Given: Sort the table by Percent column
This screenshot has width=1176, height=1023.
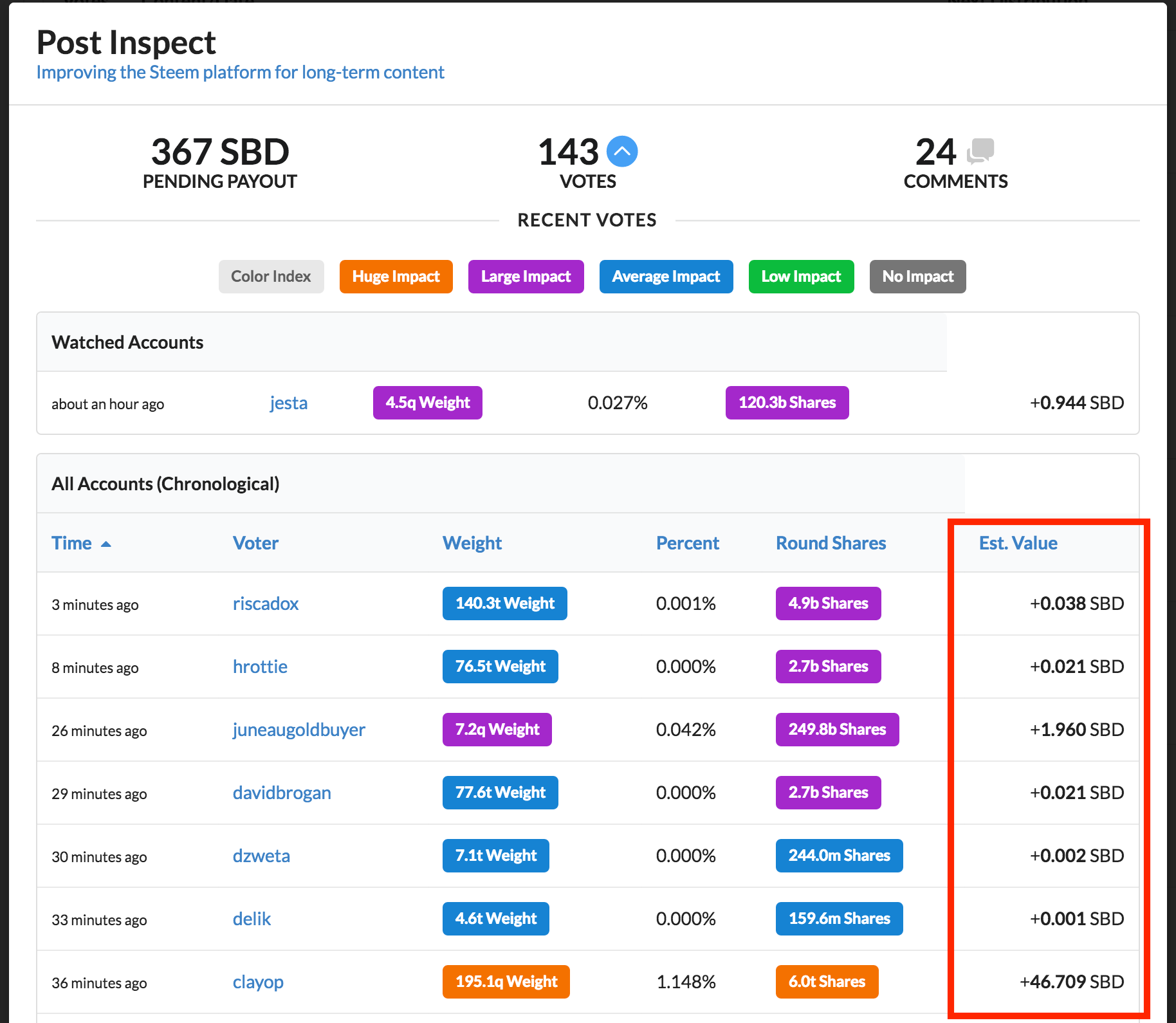Looking at the screenshot, I should pyautogui.click(x=687, y=543).
